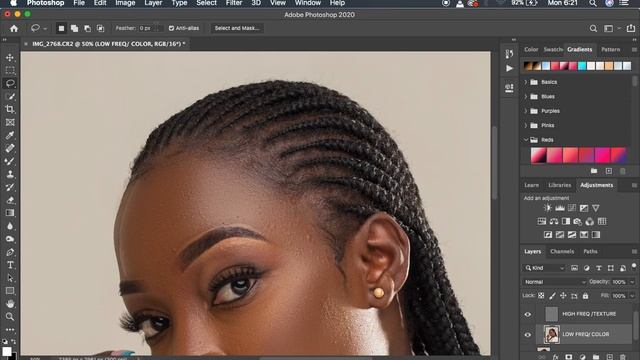
Task: Hide the HIGH FREQ /TEXTURE layer
Action: [527, 314]
